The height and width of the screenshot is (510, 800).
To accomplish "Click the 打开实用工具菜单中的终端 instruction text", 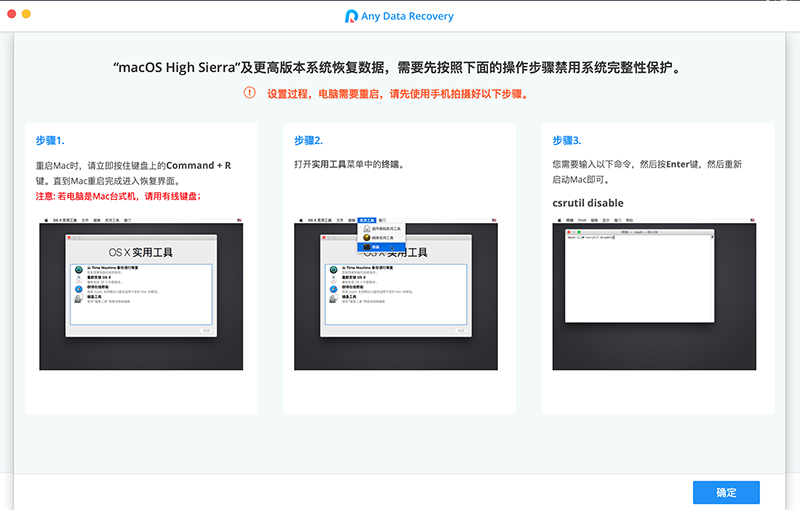I will [349, 164].
